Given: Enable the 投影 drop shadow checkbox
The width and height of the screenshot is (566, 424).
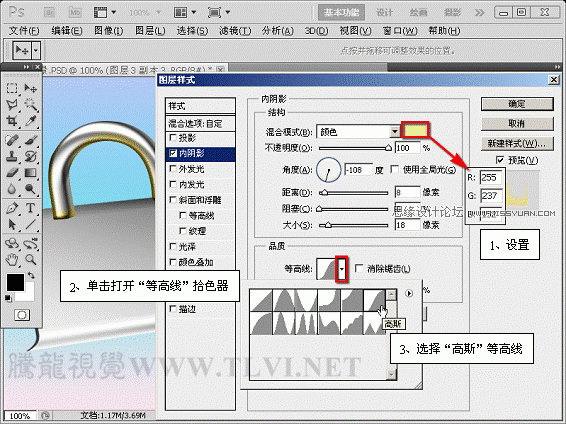Looking at the screenshot, I should (173, 137).
